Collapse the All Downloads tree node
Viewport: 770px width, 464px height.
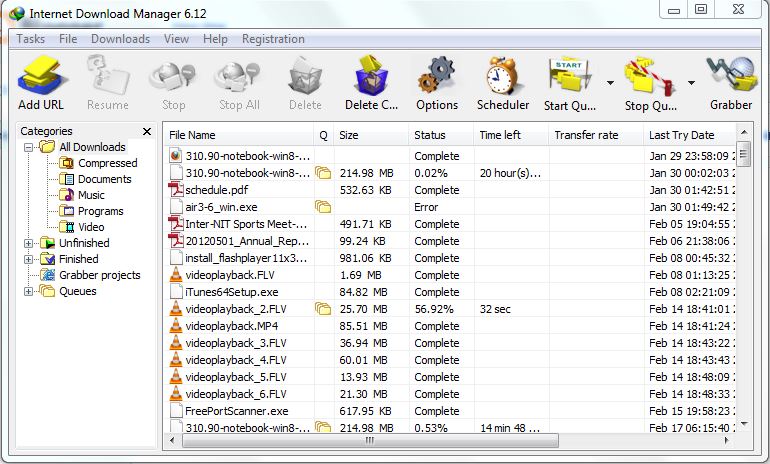coord(28,147)
